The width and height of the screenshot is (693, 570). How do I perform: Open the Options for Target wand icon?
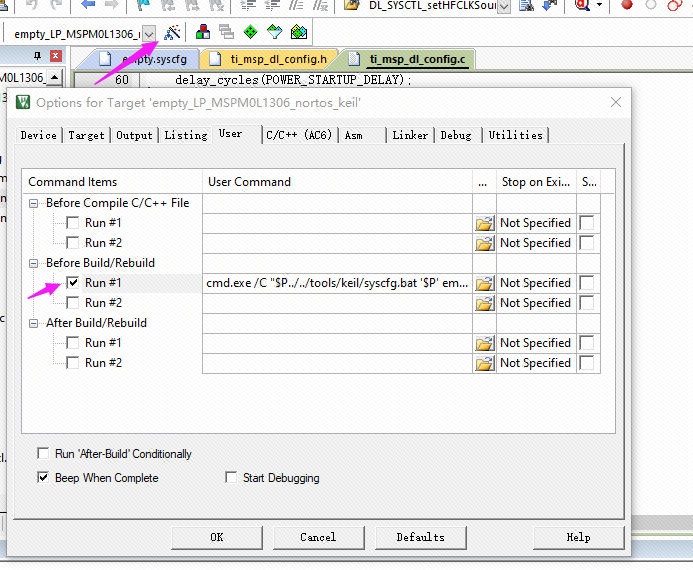click(x=172, y=33)
